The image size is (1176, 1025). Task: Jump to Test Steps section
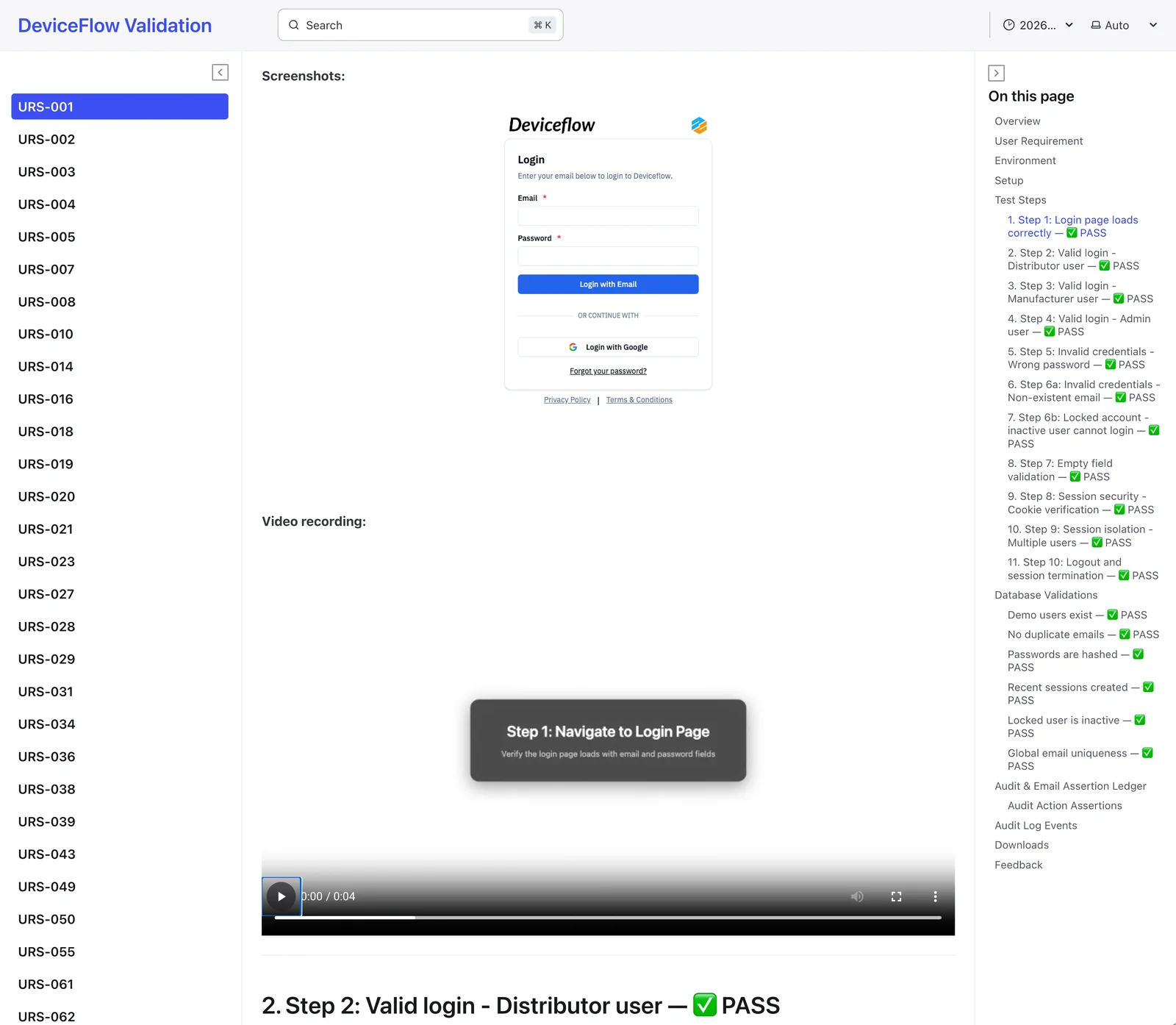[1020, 200]
